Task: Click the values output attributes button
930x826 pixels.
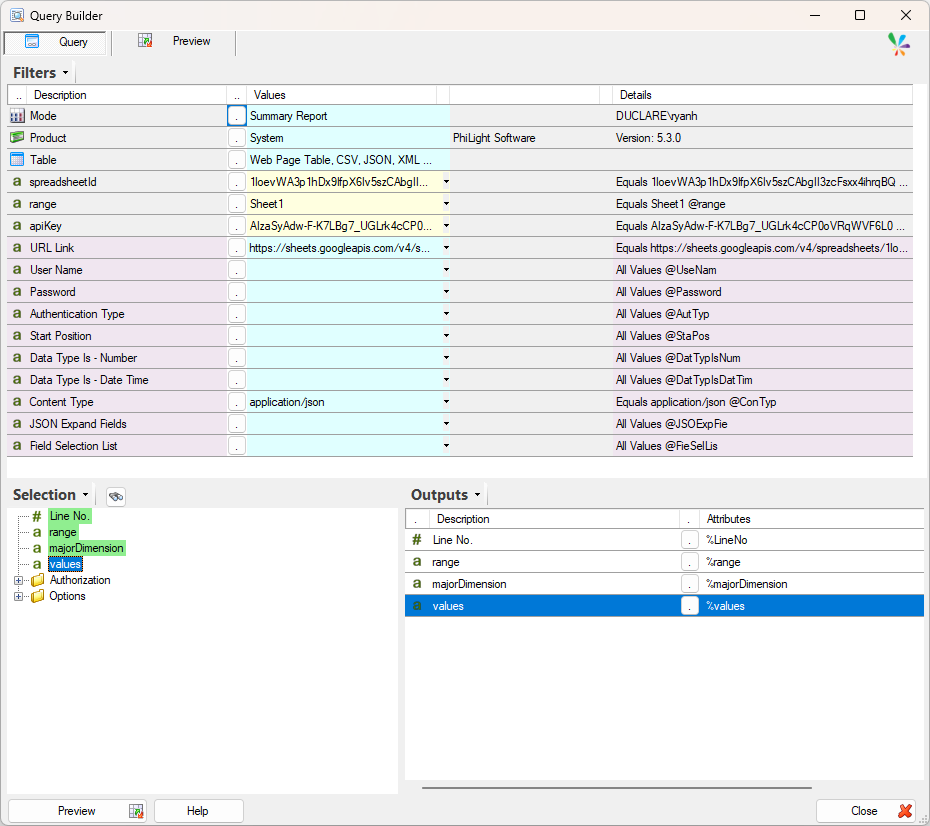Action: pos(690,605)
